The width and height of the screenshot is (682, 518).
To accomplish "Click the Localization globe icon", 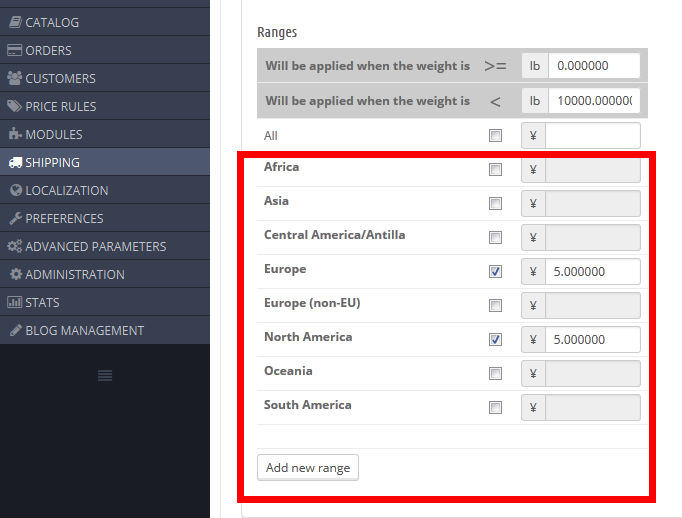I will pos(15,190).
